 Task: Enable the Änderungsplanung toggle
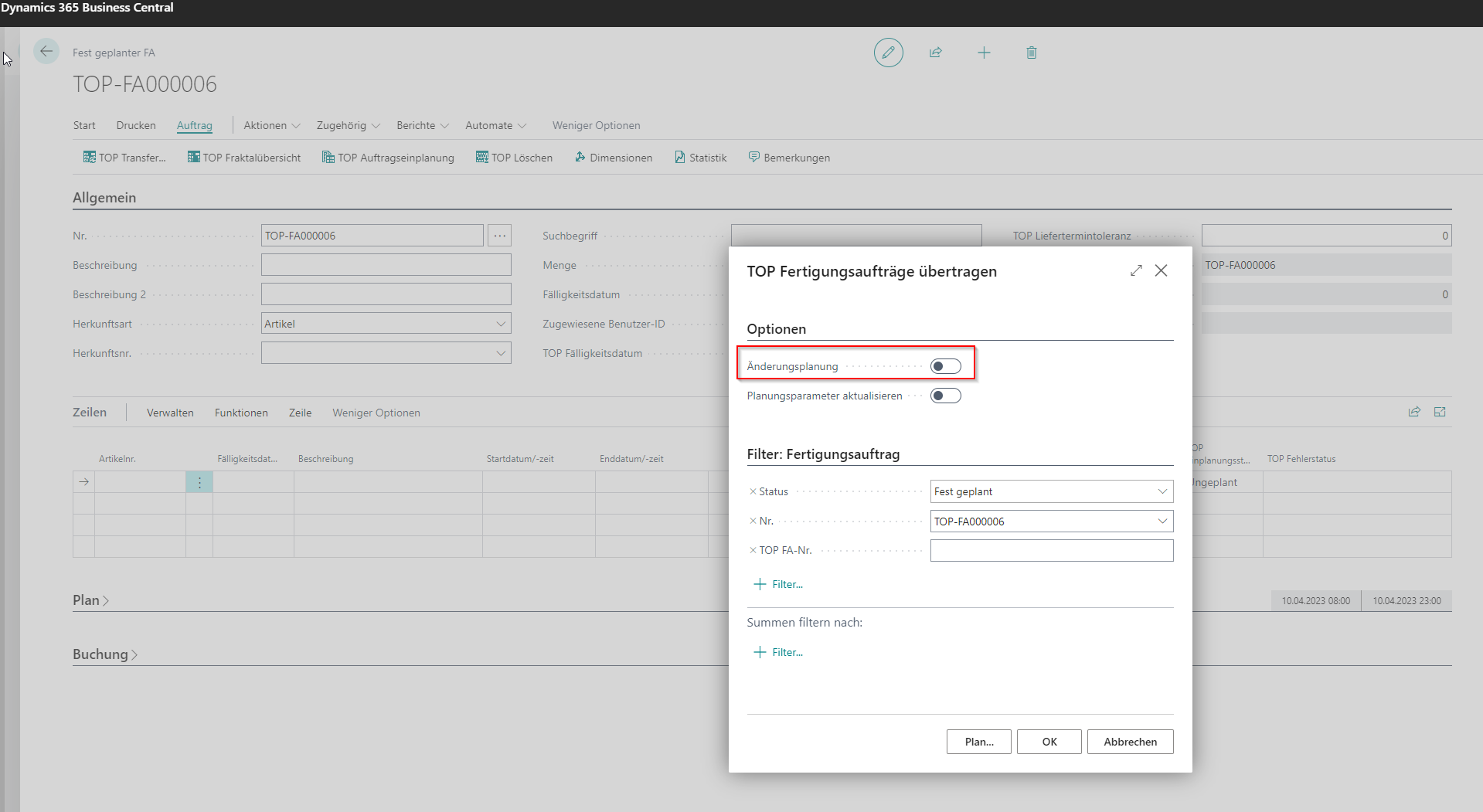(945, 366)
